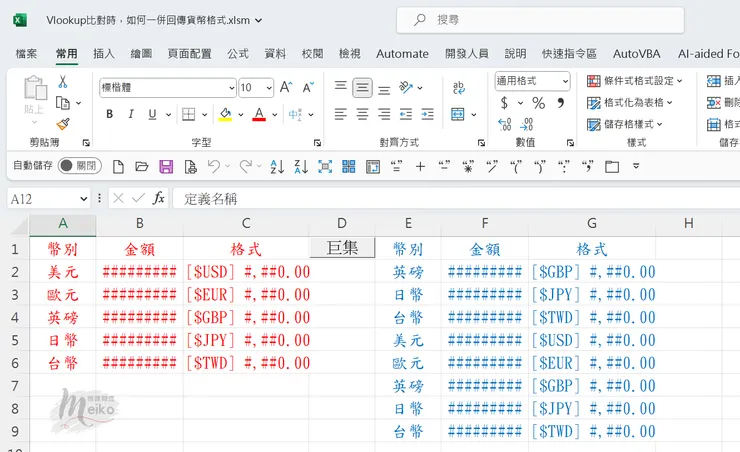This screenshot has width=740, height=452.
Task: Switch to the AutoVBA tab
Action: [x=637, y=54]
